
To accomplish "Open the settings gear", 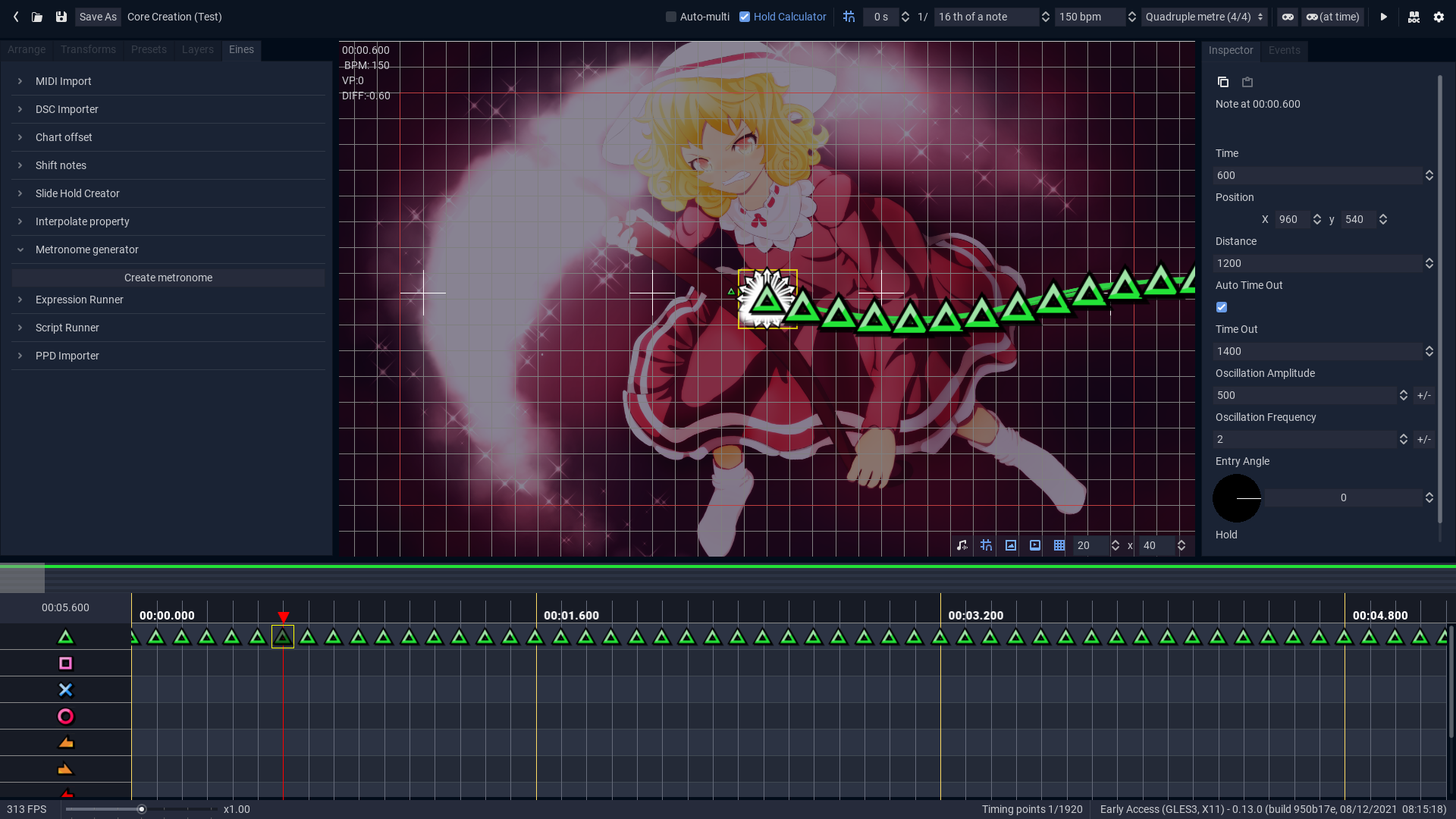I will pyautogui.click(x=1439, y=17).
